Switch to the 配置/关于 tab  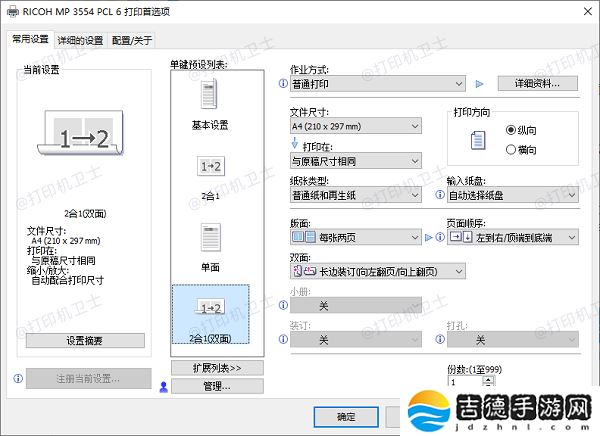point(132,40)
